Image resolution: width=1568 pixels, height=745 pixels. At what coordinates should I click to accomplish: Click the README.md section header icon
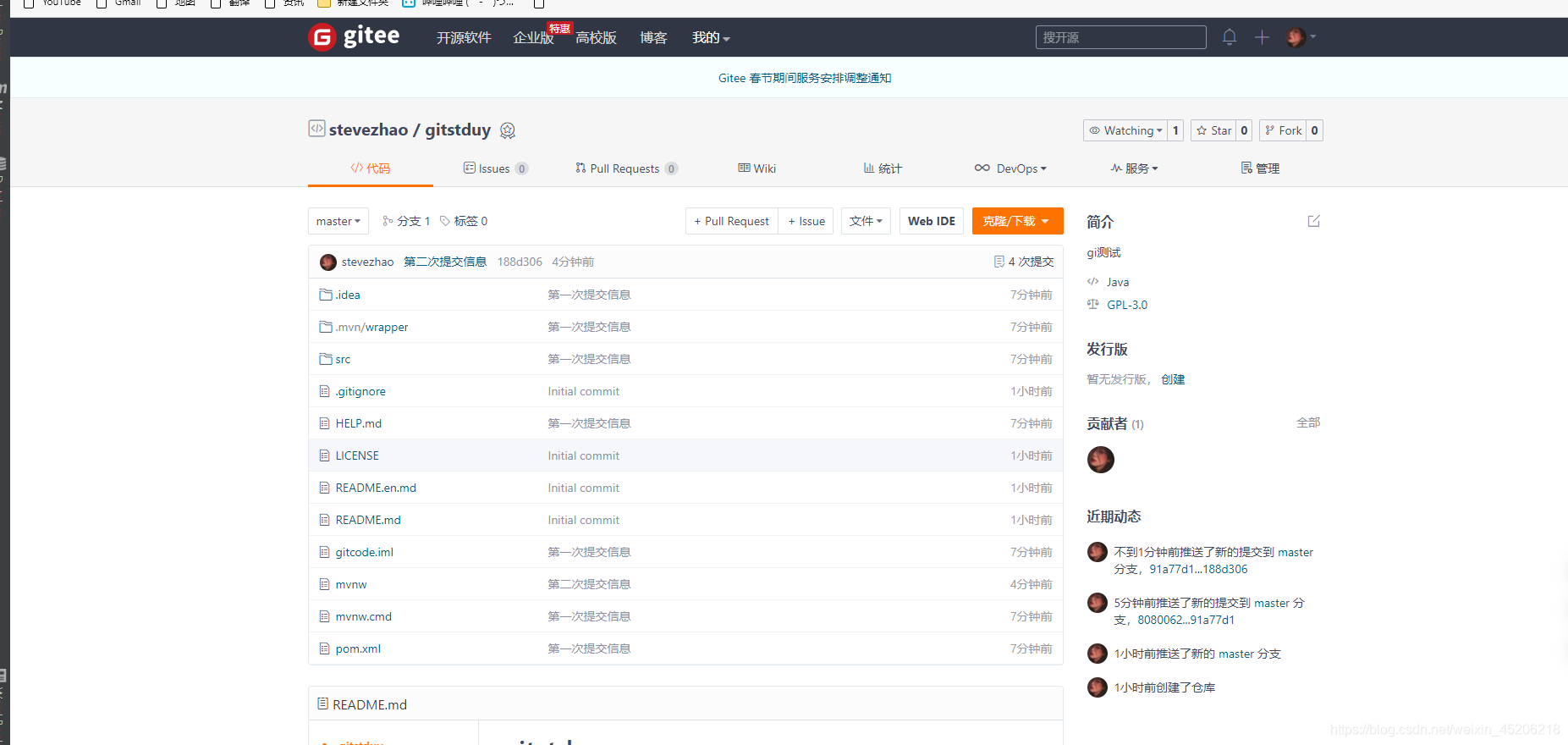322,704
